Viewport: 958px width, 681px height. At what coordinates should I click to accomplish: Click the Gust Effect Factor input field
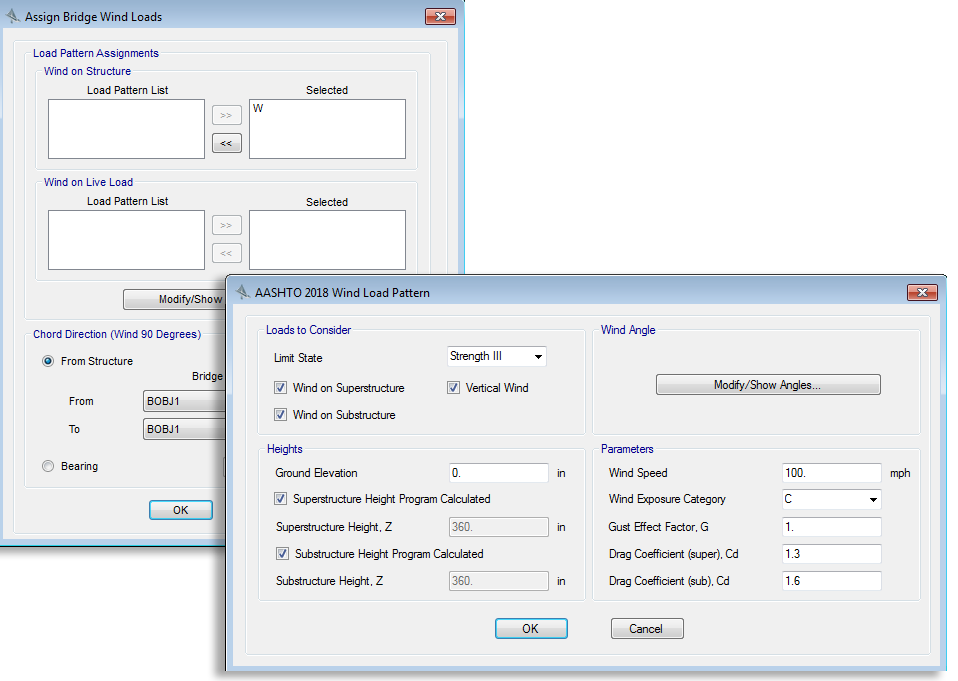coord(831,527)
